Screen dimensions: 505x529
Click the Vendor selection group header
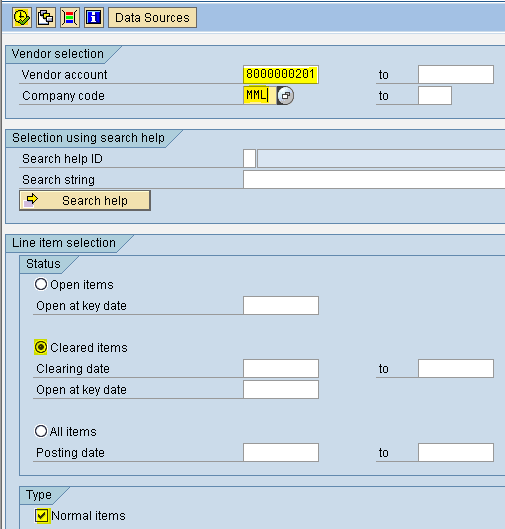pyautogui.click(x=58, y=54)
